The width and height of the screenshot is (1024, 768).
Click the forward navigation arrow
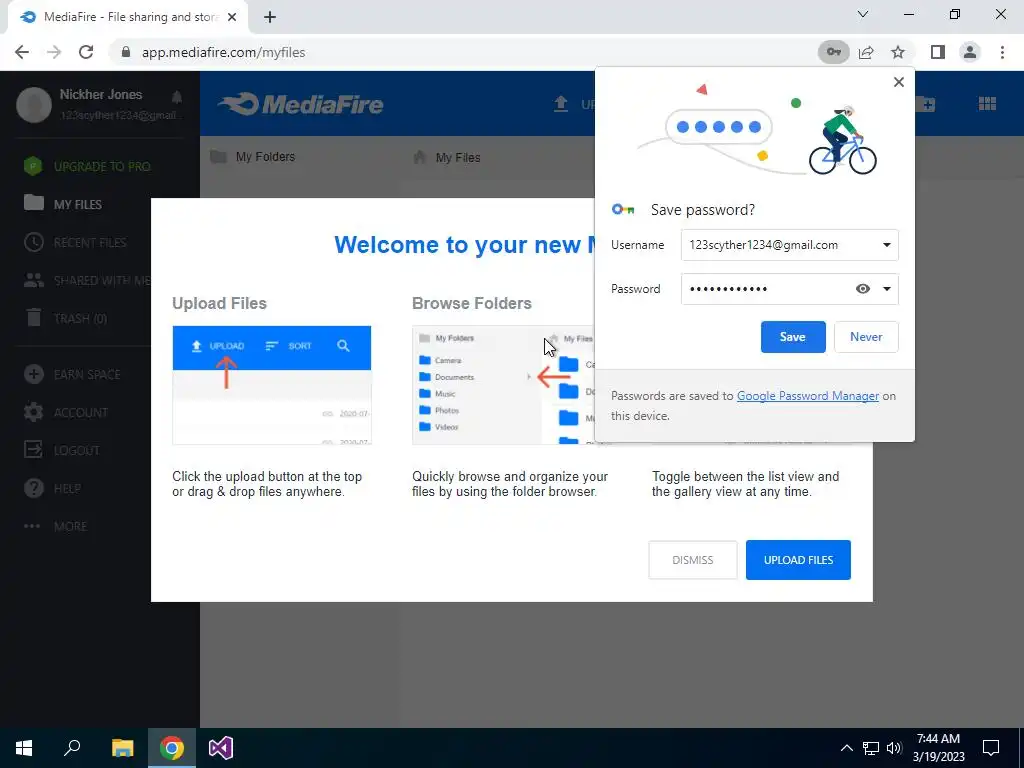54,52
